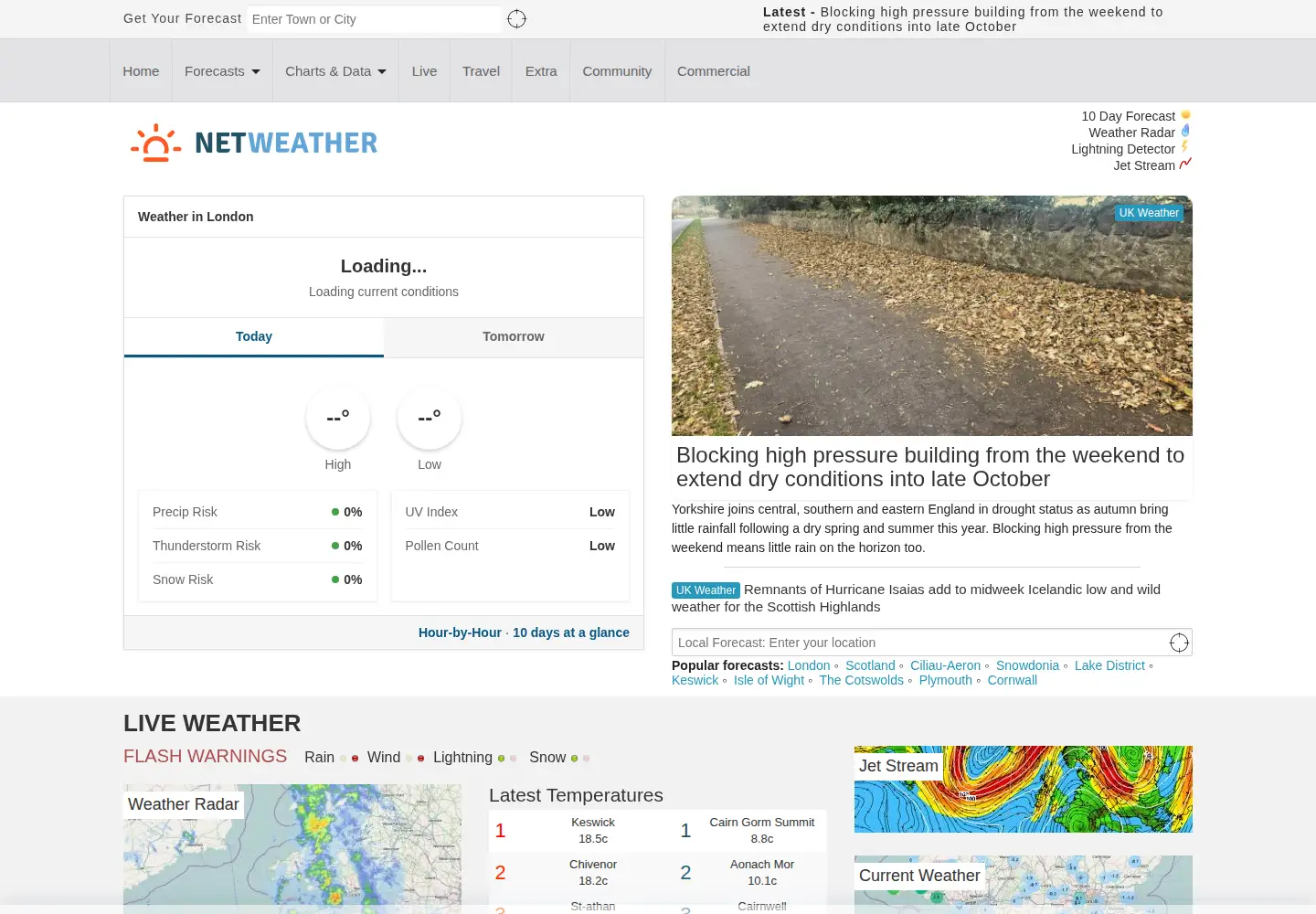The width and height of the screenshot is (1316, 914).
Task: Open the Community menu item
Action: (x=617, y=71)
